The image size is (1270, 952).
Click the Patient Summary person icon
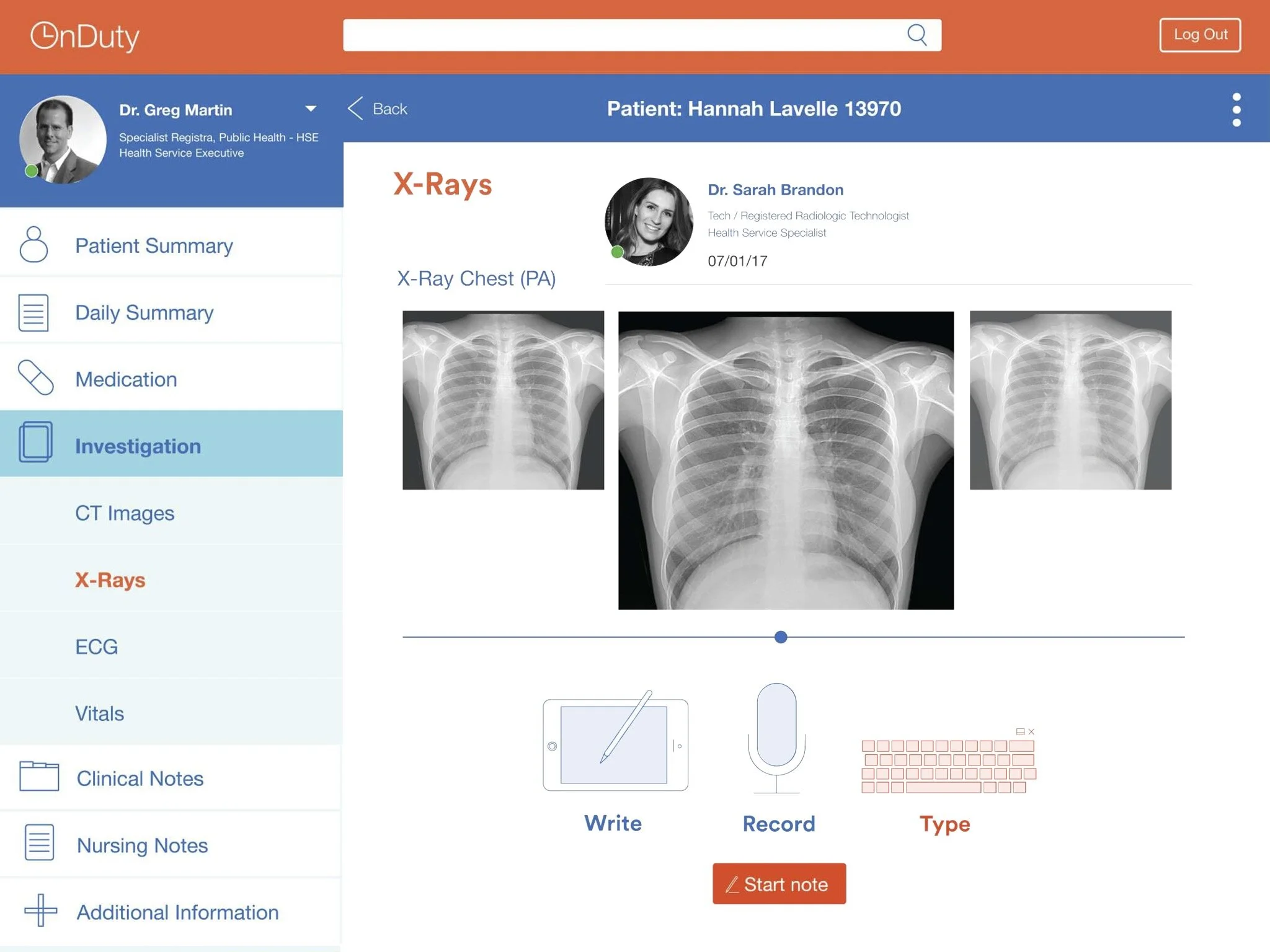tap(33, 244)
